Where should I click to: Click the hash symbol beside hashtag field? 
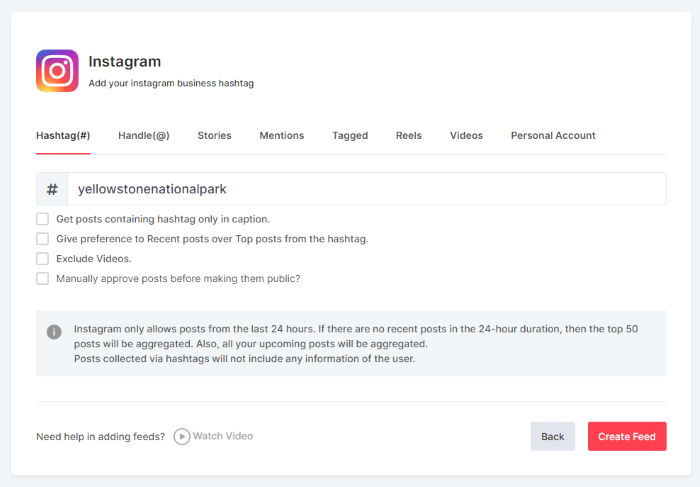(x=52, y=189)
